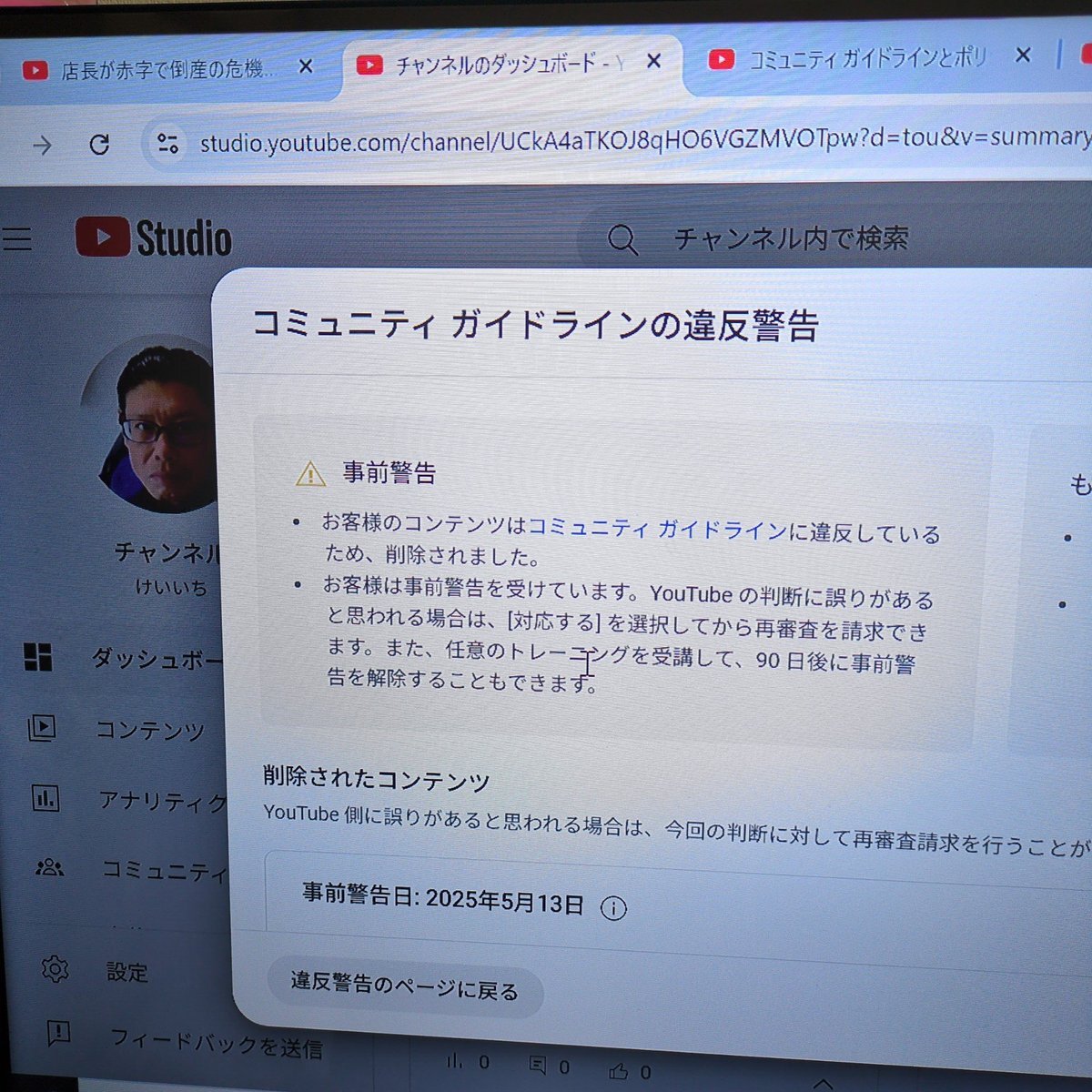Click the feedback exclamation icon
Screen dimensions: 1092x1092
coord(58,1032)
